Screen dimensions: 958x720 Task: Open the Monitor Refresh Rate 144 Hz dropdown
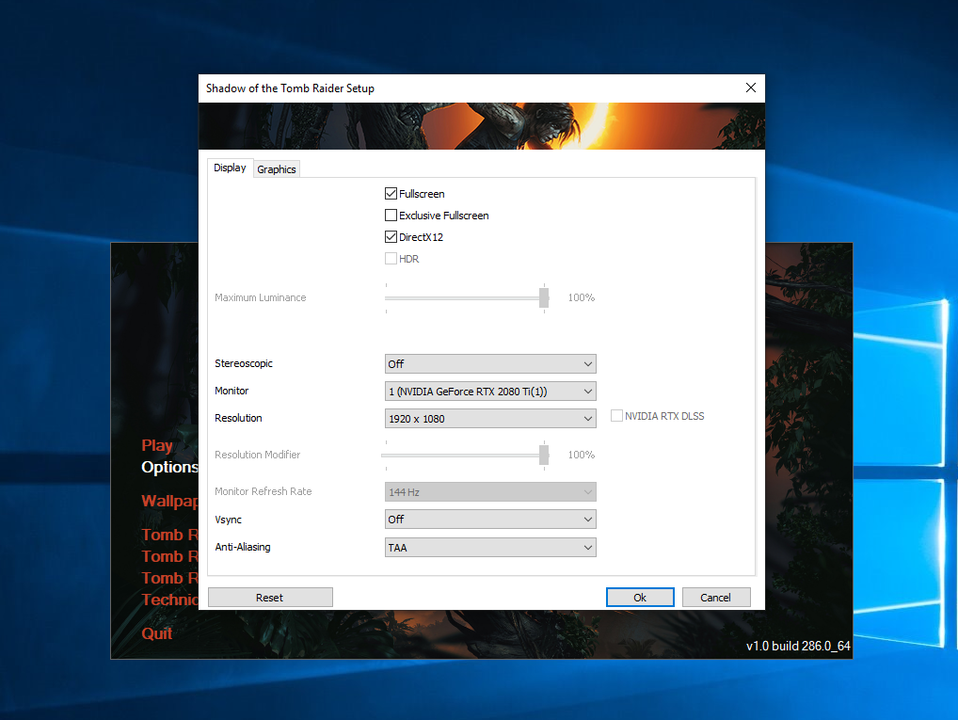click(x=490, y=492)
